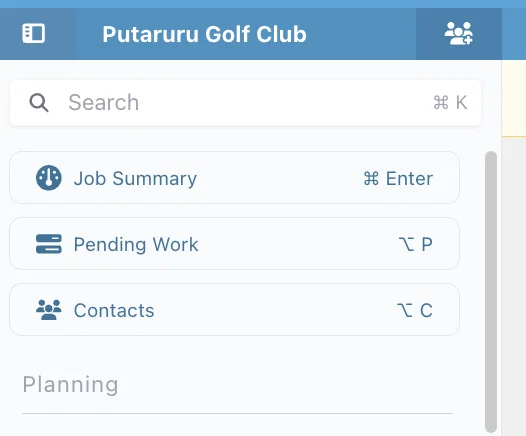This screenshot has height=436, width=526.
Task: Open the Pending Work menu item
Action: pos(234,243)
